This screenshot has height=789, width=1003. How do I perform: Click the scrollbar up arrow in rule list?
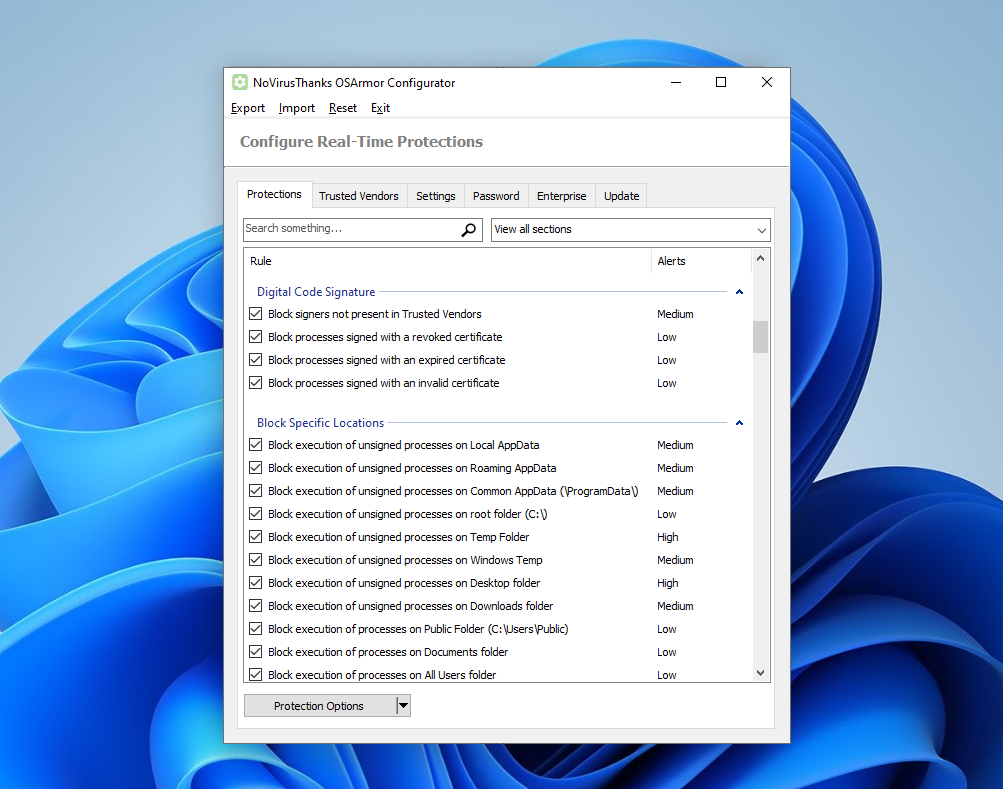[761, 258]
